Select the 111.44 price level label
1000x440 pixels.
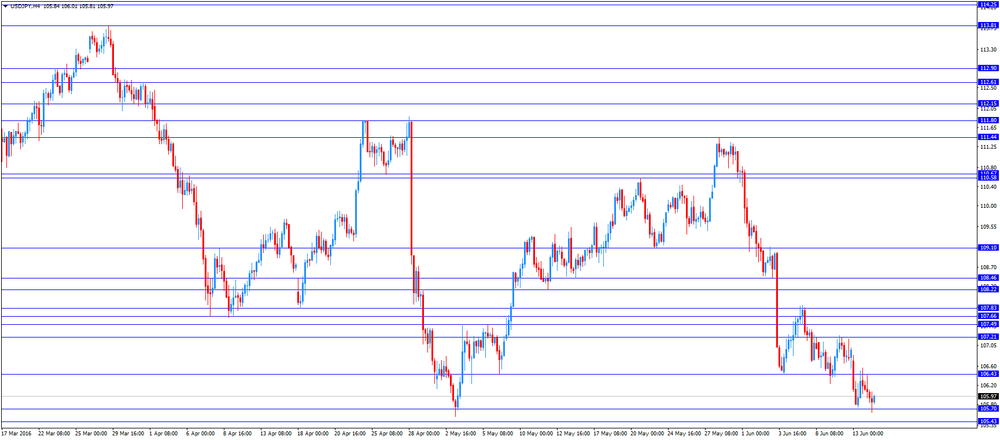(989, 137)
